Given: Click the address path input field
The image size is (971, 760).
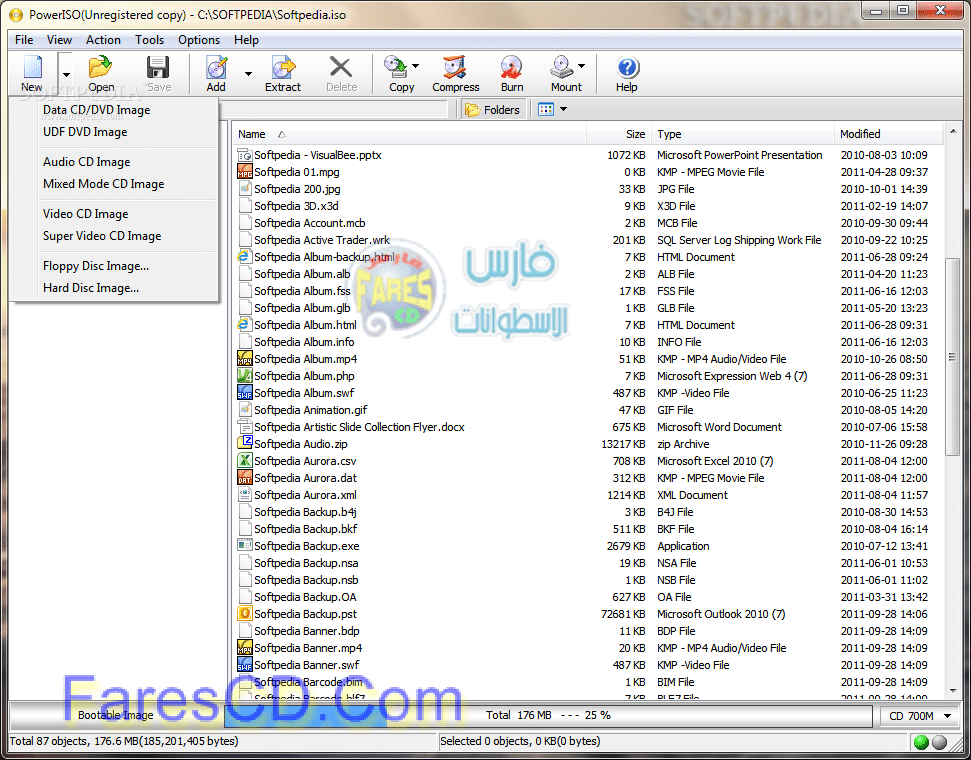Looking at the screenshot, I should click(333, 110).
